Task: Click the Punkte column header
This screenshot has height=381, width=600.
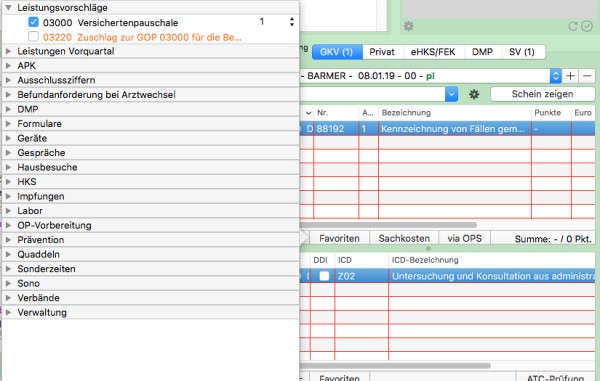Action: pyautogui.click(x=551, y=113)
